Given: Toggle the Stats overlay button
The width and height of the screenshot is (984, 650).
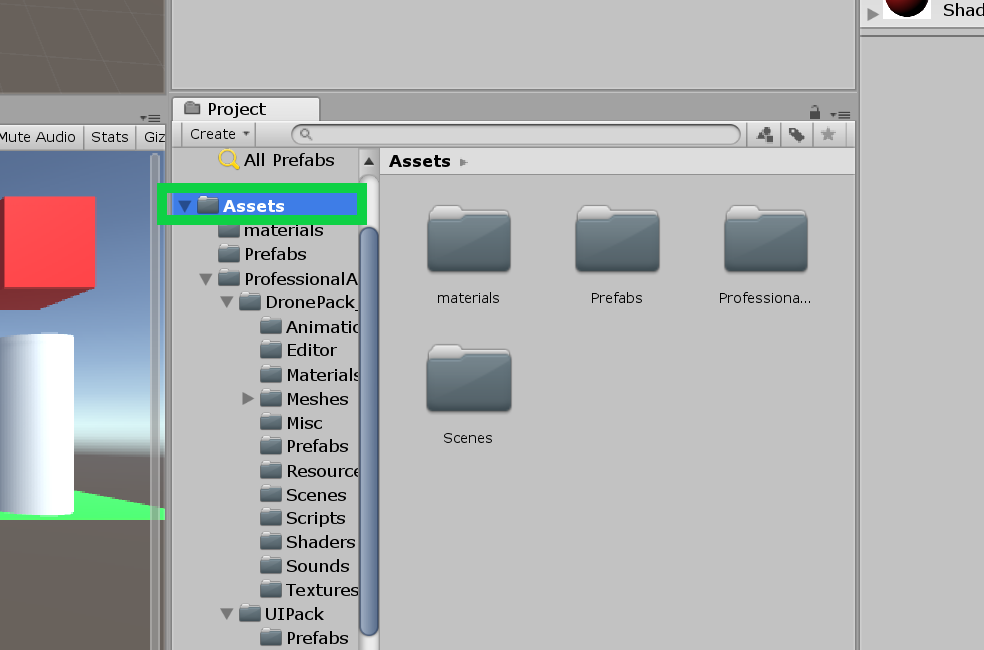Looking at the screenshot, I should tap(109, 137).
